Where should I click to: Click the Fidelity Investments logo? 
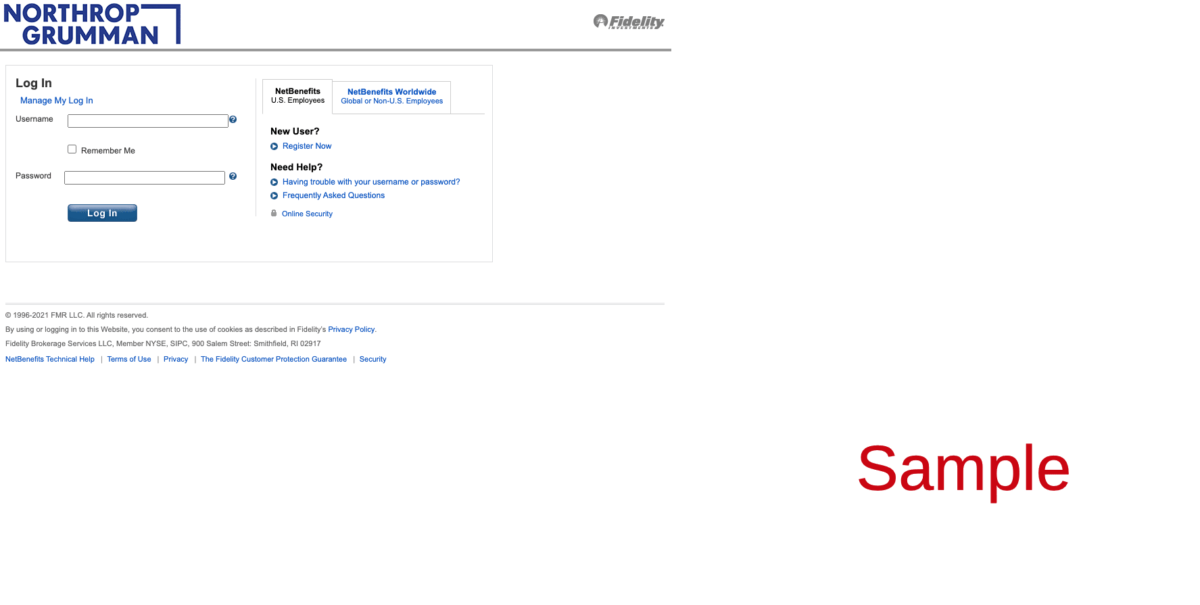coord(629,21)
